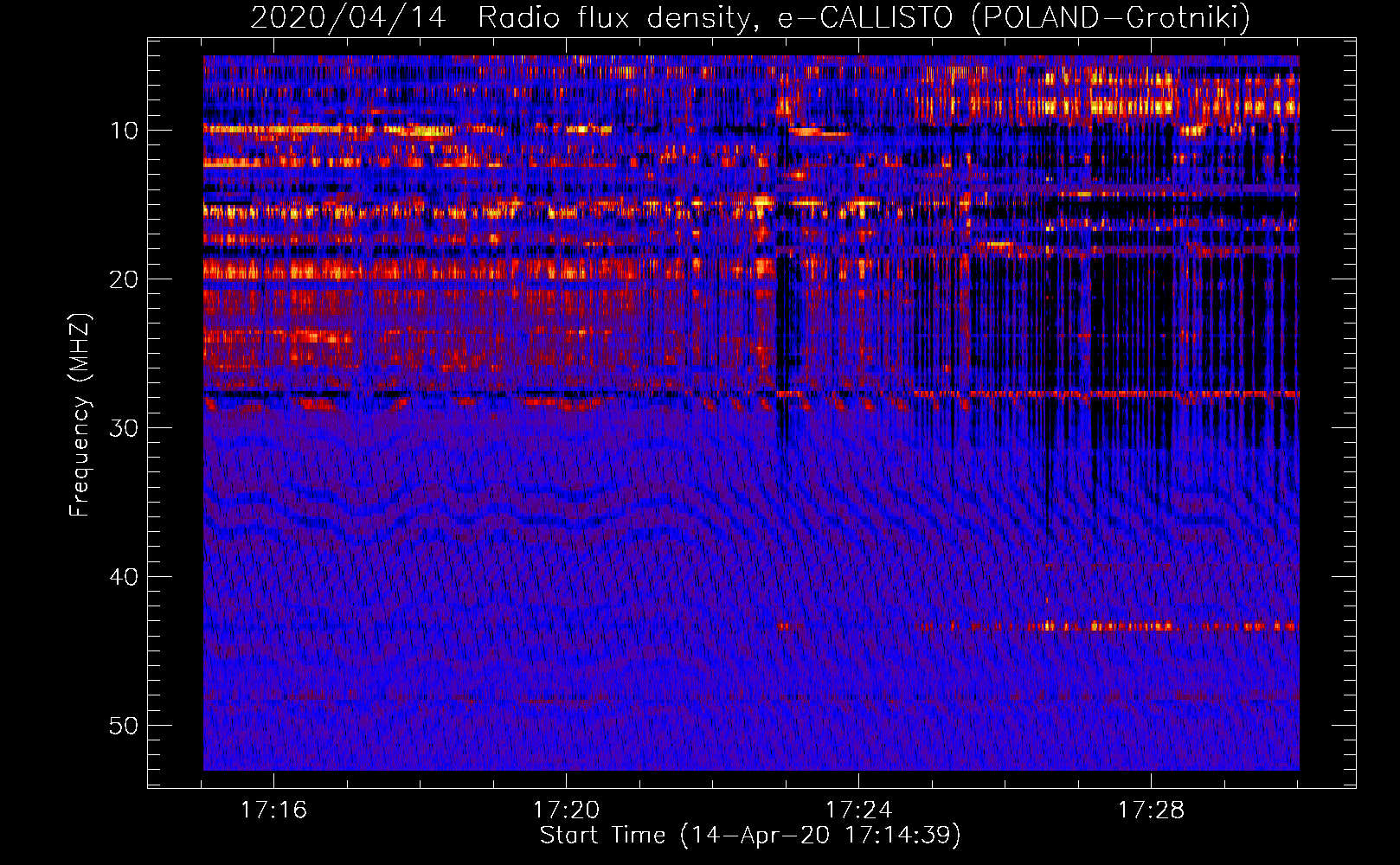This screenshot has width=1400, height=865.
Task: Click the 10 MHz frequency tick label
Action: (124, 131)
